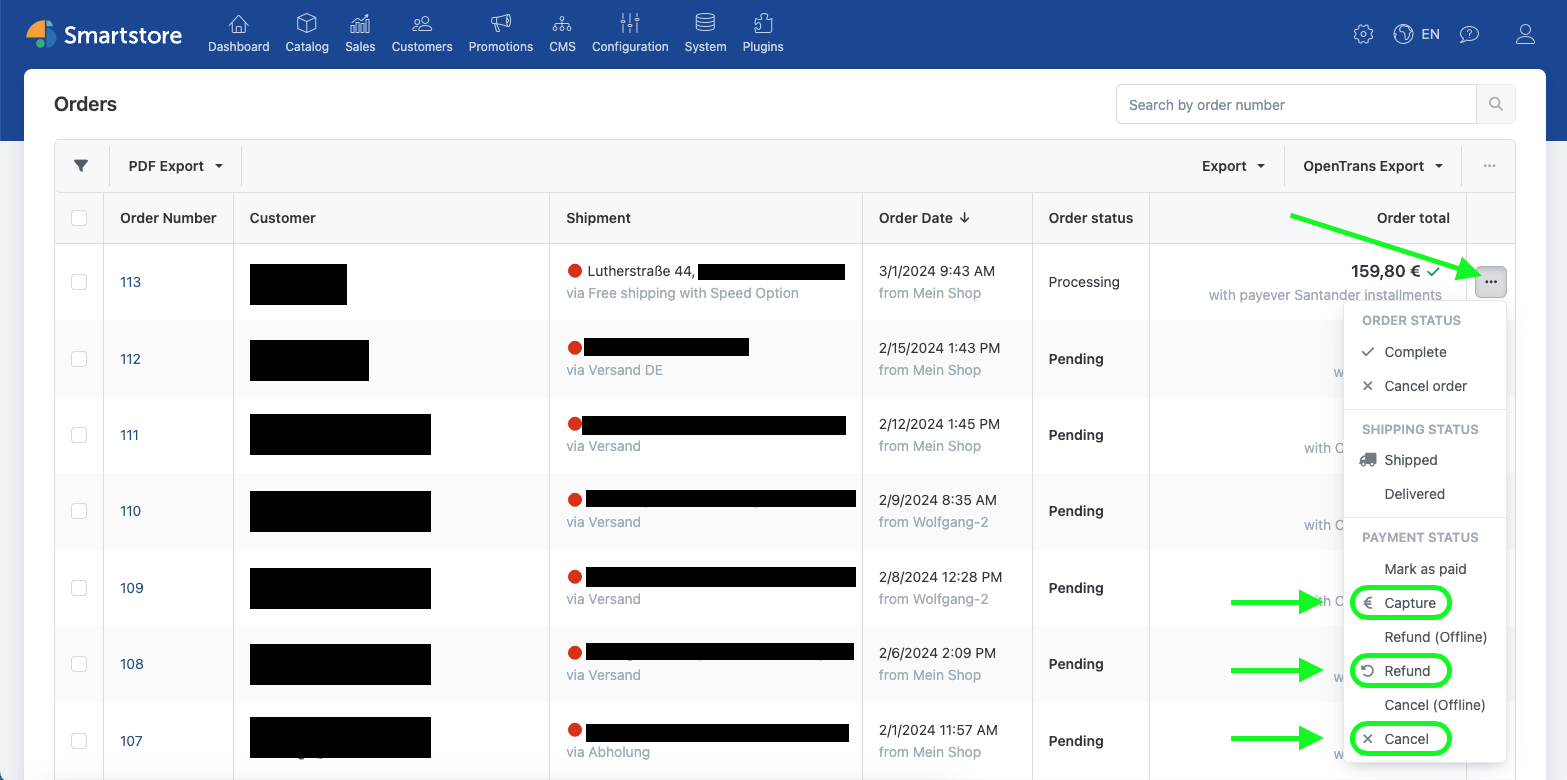Sort by Order status column header

pyautogui.click(x=1090, y=218)
